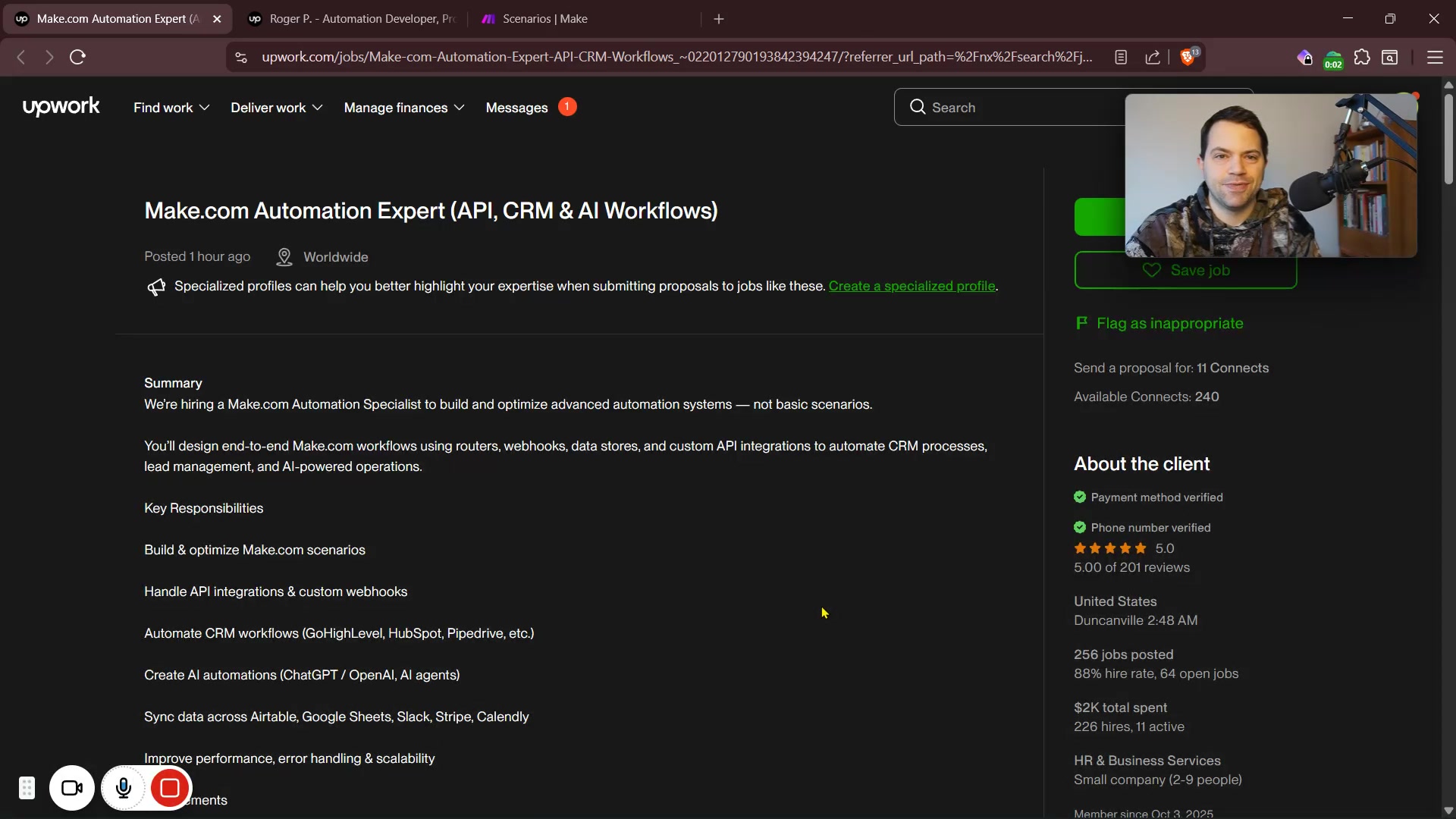Click the site settings icon in address bar
Viewport: 1456px width, 819px height.
pos(241,58)
